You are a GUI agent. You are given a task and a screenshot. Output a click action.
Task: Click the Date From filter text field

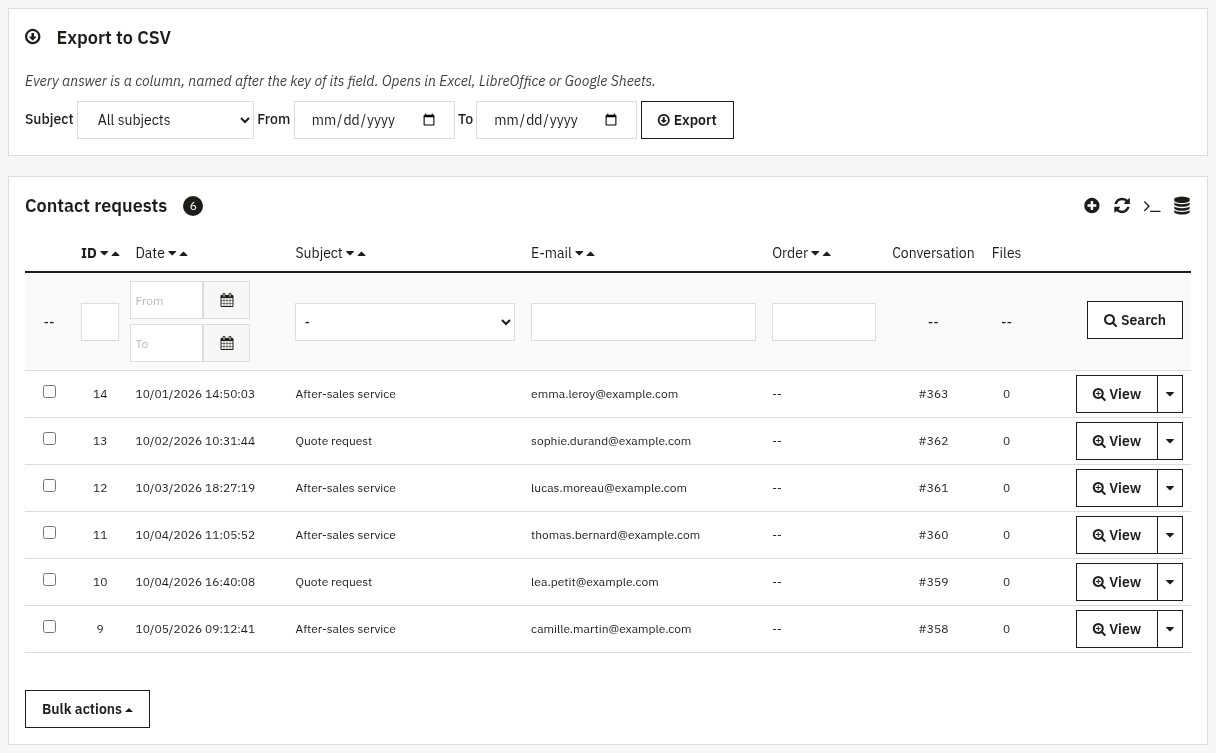click(166, 300)
